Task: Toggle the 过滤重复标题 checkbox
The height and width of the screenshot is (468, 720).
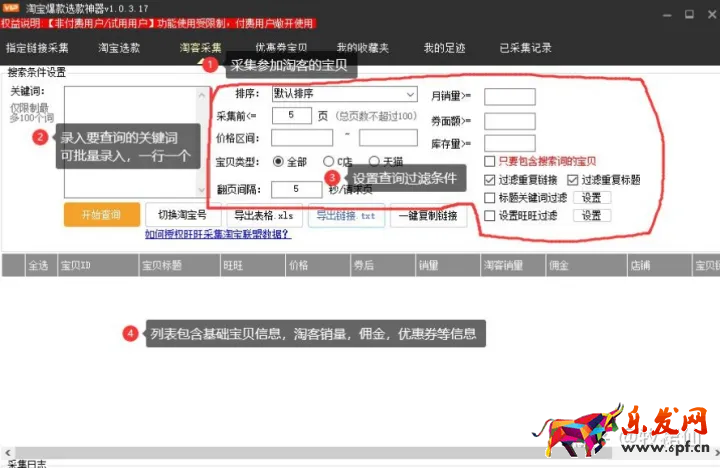Action: point(572,180)
